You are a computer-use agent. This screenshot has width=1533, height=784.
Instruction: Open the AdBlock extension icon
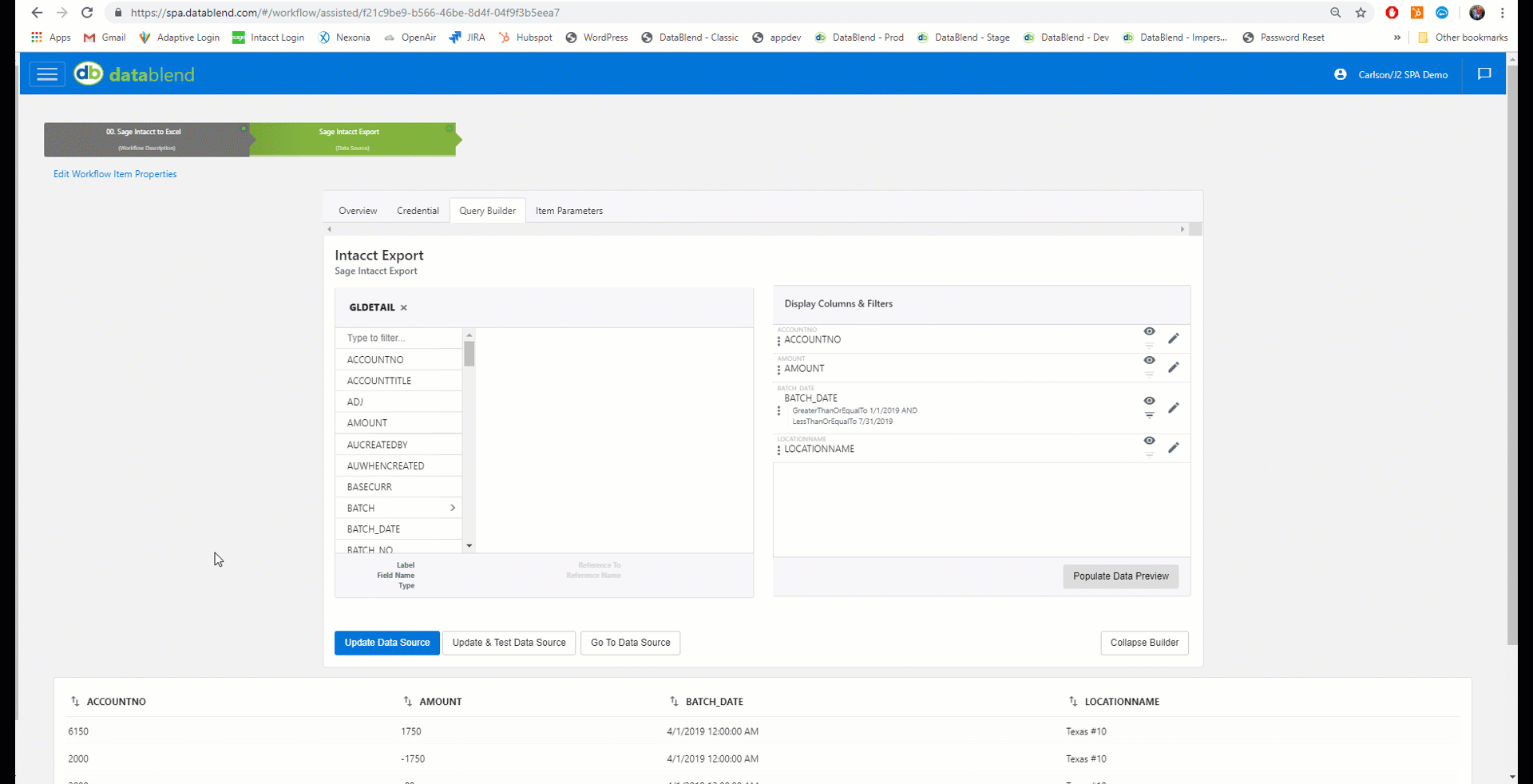coord(1392,13)
